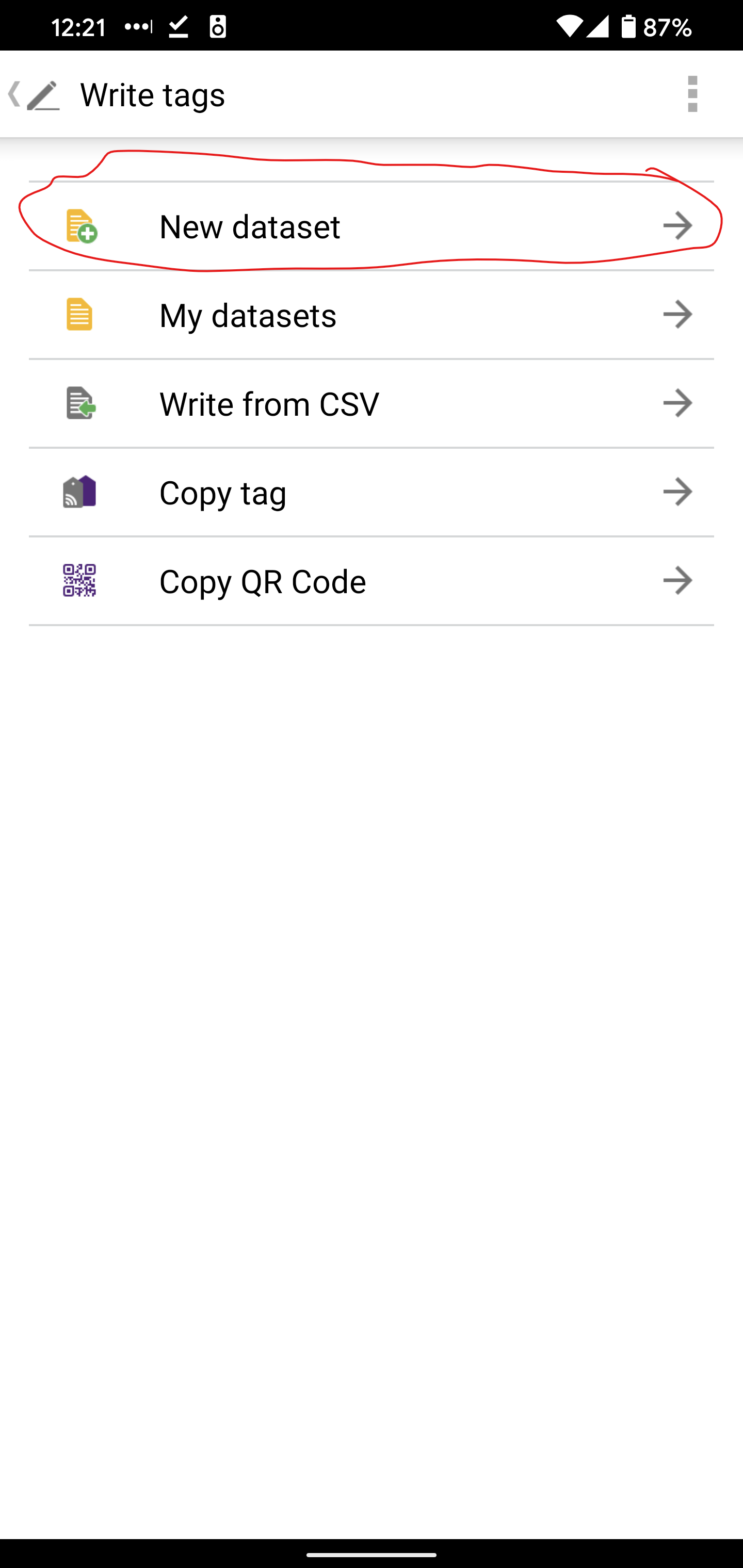The width and height of the screenshot is (743, 1568).
Task: Tap the My datasets yellow document icon
Action: (x=79, y=315)
